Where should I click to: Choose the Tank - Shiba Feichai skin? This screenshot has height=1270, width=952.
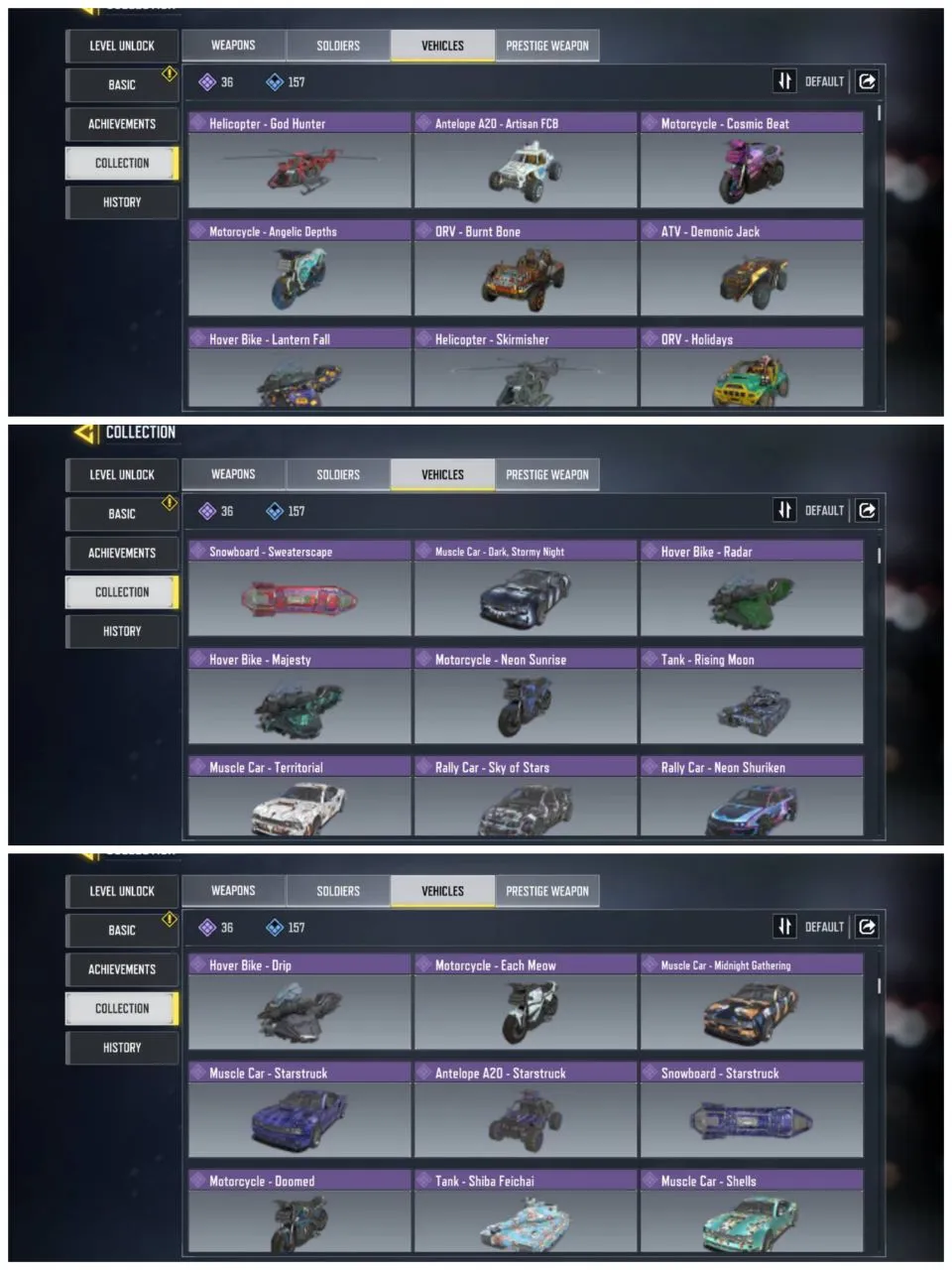(526, 1211)
